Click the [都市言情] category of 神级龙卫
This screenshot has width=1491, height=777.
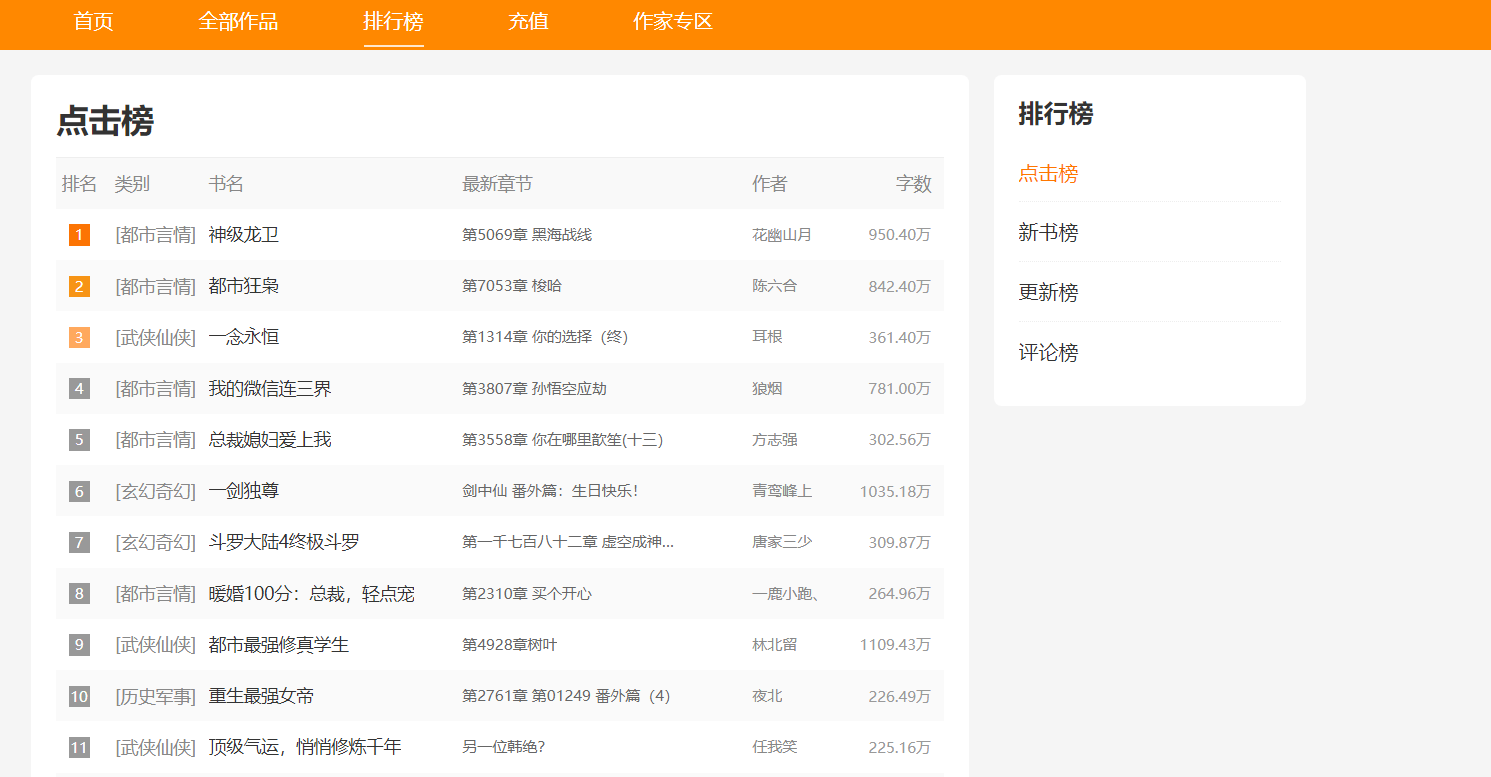(155, 235)
